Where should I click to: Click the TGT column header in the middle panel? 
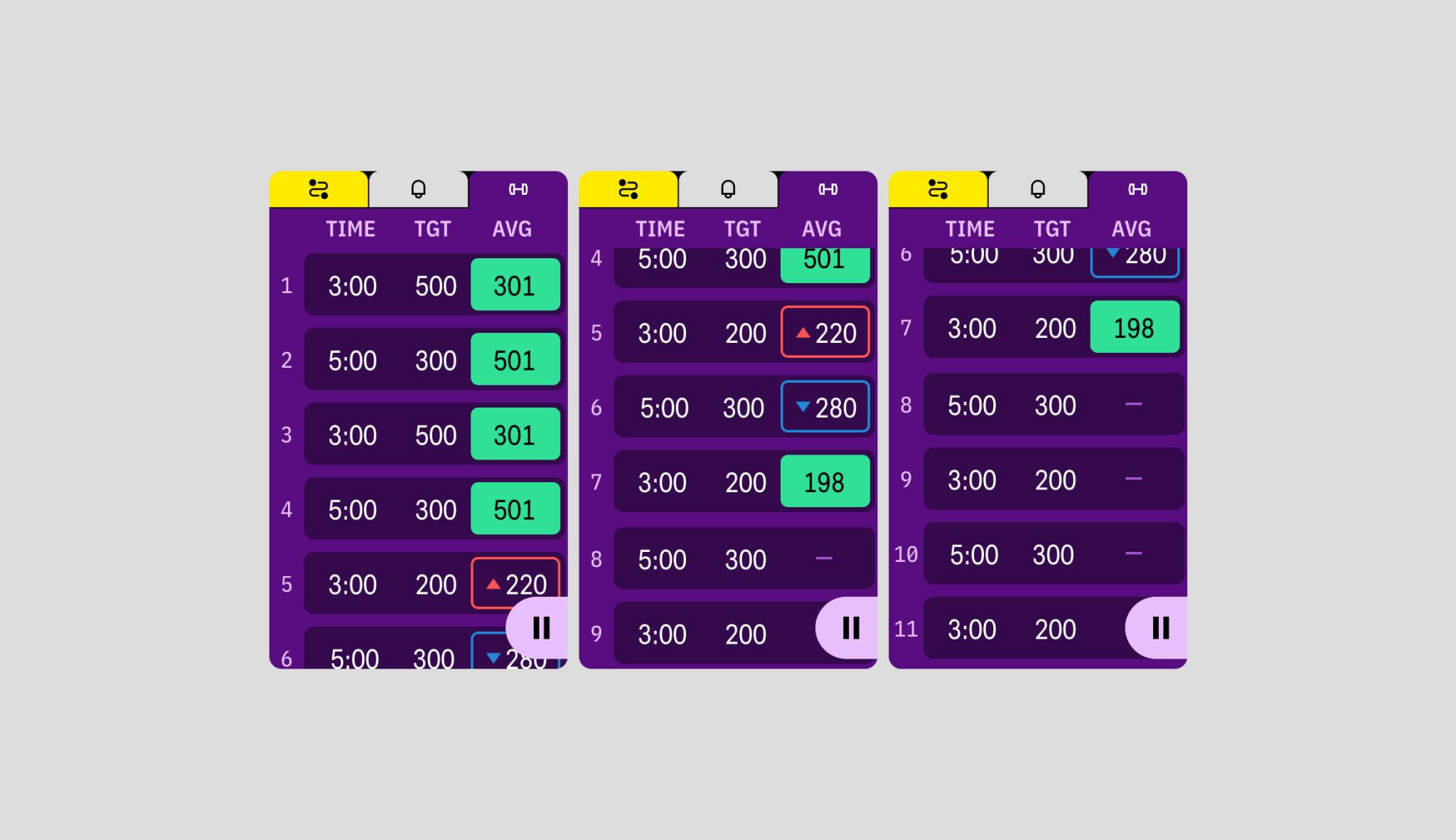click(x=742, y=229)
